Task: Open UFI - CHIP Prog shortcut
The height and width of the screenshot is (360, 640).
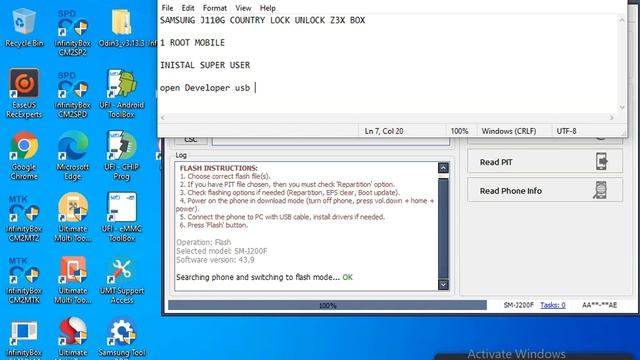Action: click(x=121, y=156)
